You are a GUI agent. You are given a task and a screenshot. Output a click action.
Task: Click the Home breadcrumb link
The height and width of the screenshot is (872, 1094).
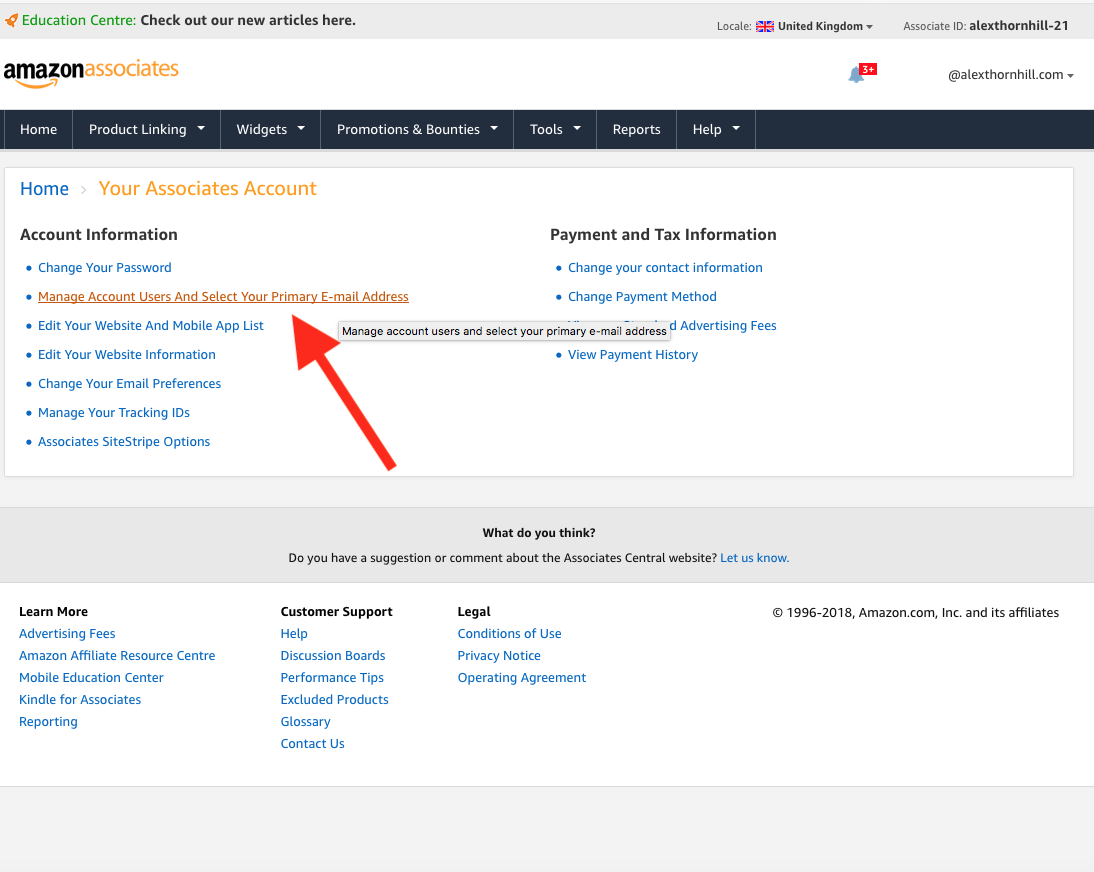45,188
